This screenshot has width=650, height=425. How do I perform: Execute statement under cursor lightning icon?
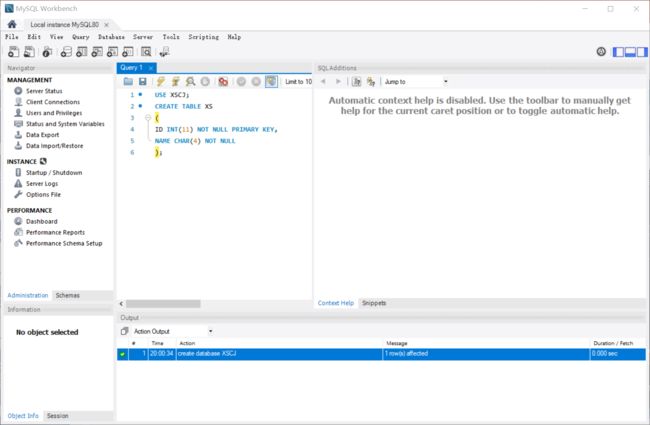click(x=175, y=82)
